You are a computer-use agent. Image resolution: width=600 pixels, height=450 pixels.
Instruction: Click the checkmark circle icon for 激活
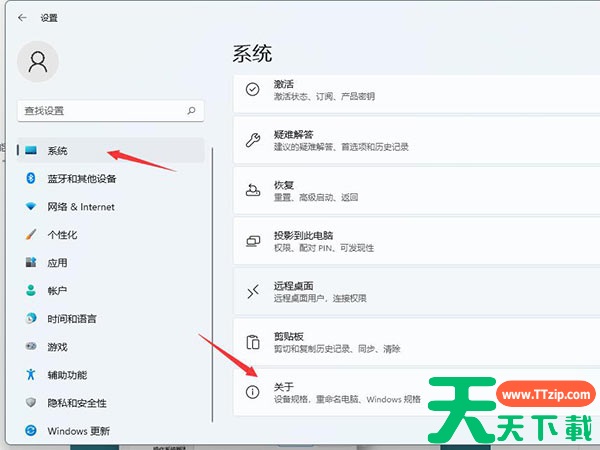pos(253,89)
